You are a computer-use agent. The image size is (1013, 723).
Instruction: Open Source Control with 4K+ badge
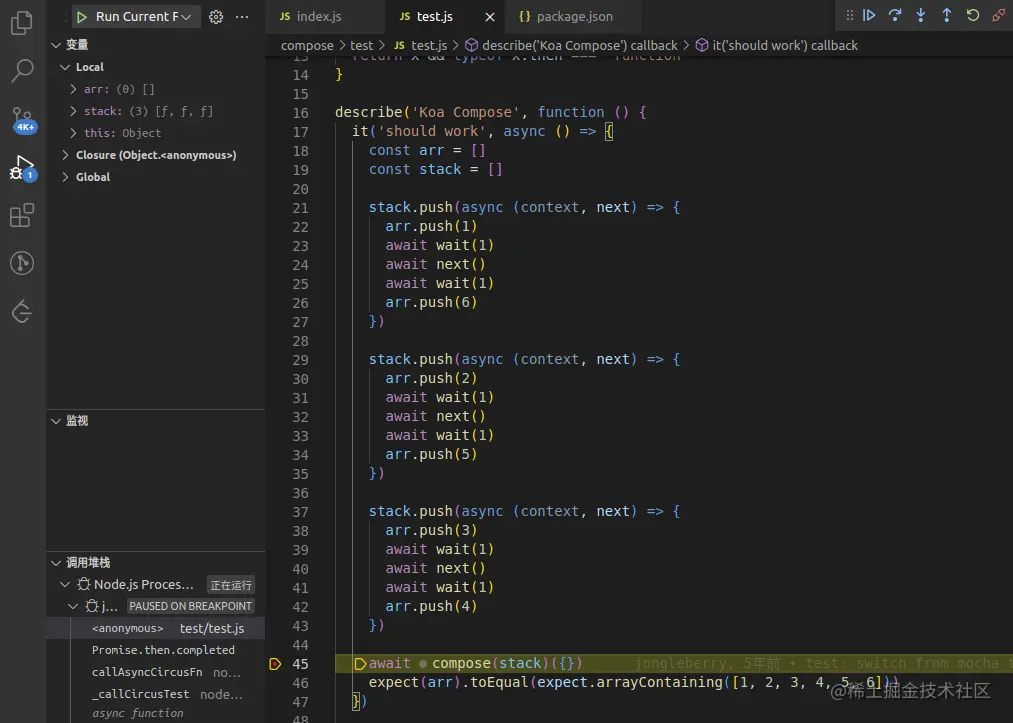coord(22,119)
